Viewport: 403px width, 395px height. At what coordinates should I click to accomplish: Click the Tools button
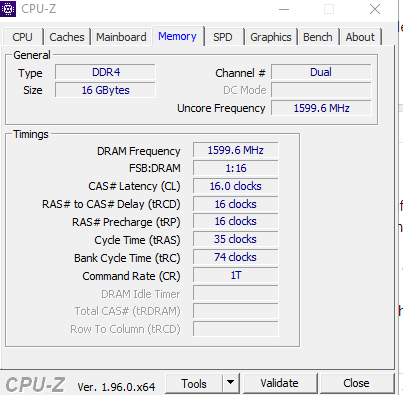(194, 383)
